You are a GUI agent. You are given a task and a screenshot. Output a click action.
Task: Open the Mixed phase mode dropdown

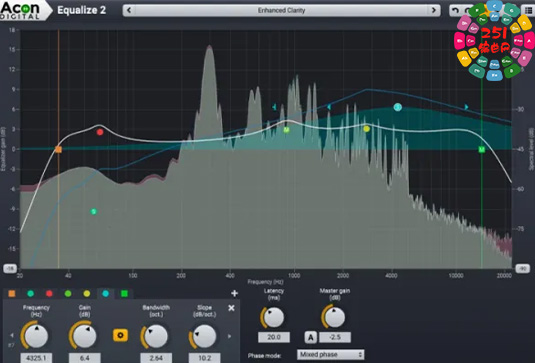coord(330,354)
